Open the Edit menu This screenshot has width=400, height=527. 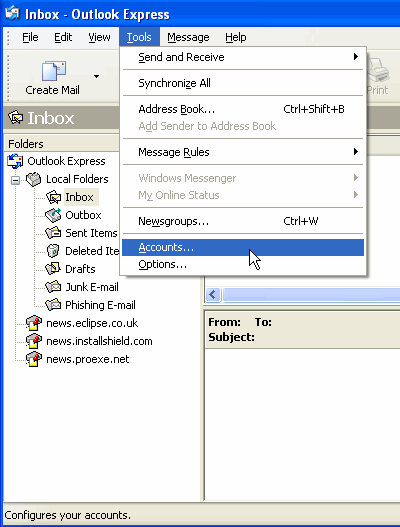click(x=63, y=37)
